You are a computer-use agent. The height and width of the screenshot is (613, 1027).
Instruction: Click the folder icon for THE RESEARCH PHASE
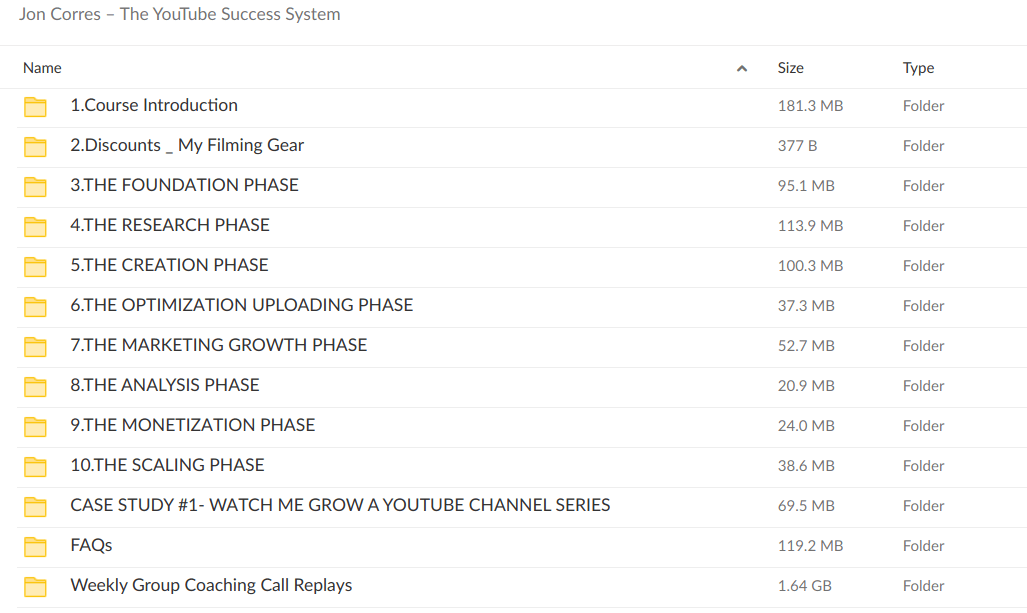(35, 226)
